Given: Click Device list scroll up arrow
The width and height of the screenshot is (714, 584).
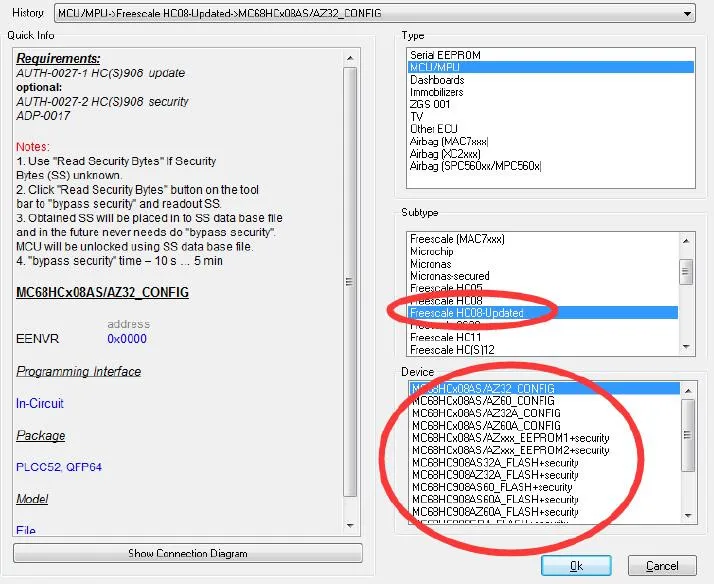Looking at the screenshot, I should point(688,391).
